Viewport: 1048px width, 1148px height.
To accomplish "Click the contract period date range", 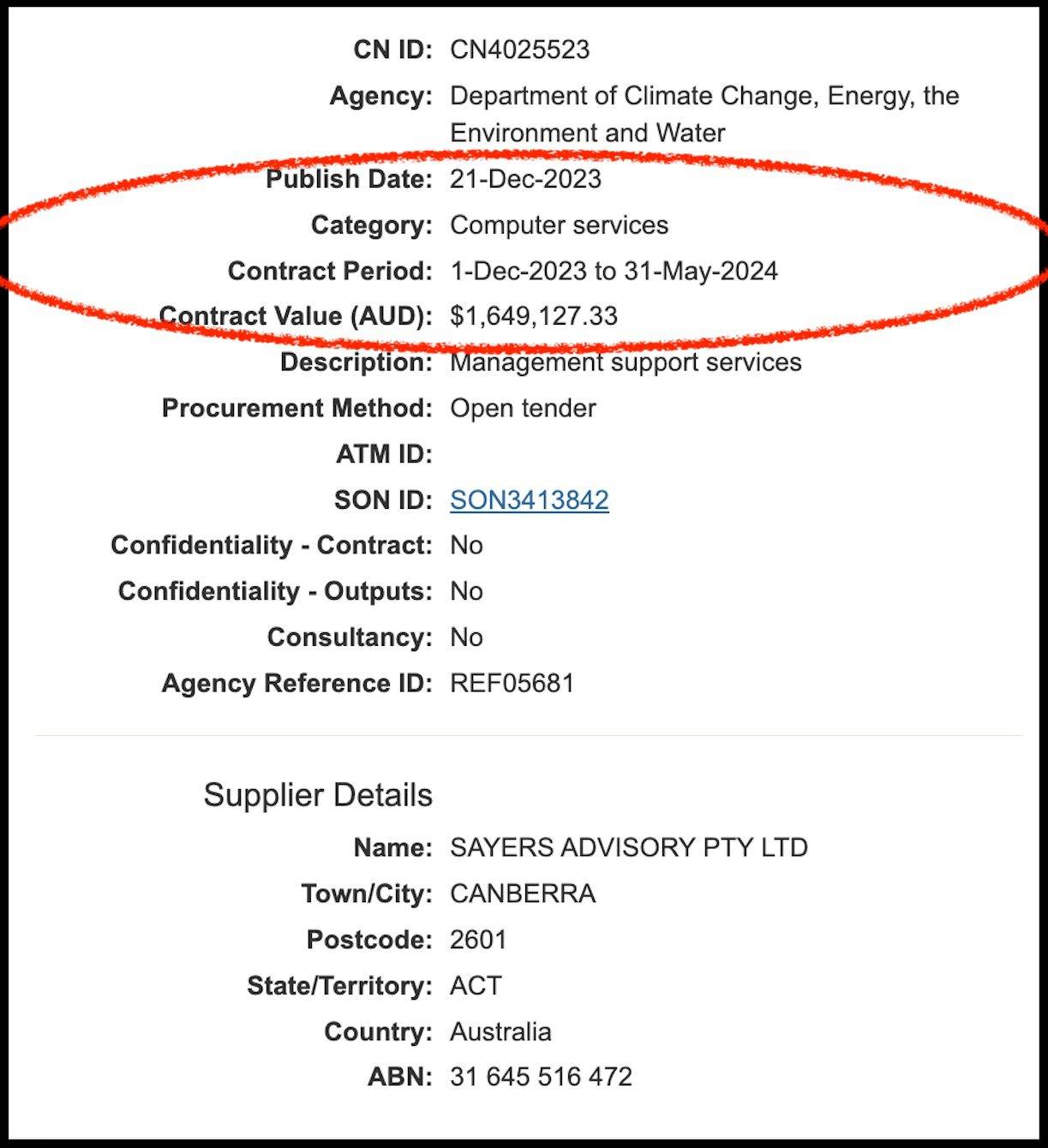I will [x=614, y=272].
